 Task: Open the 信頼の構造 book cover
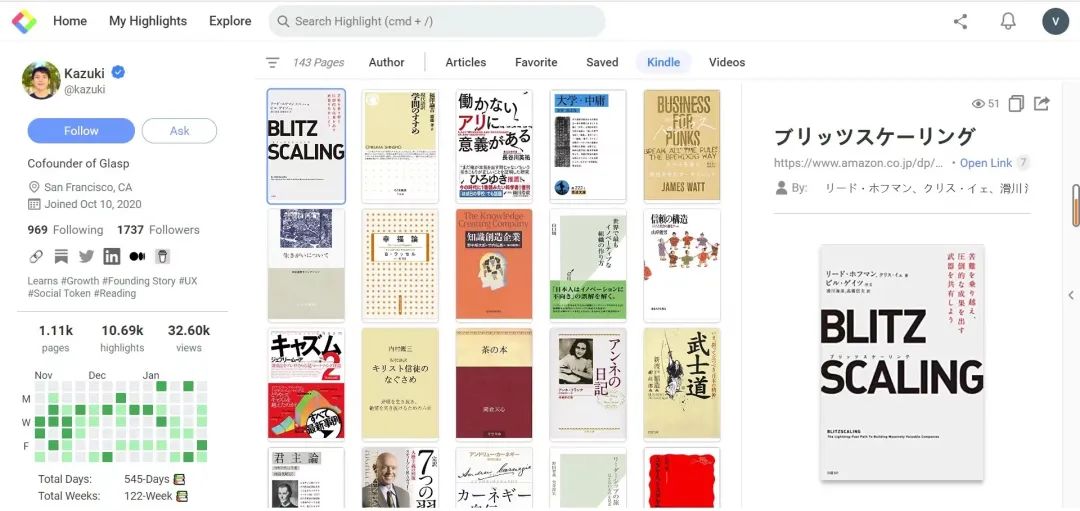682,264
